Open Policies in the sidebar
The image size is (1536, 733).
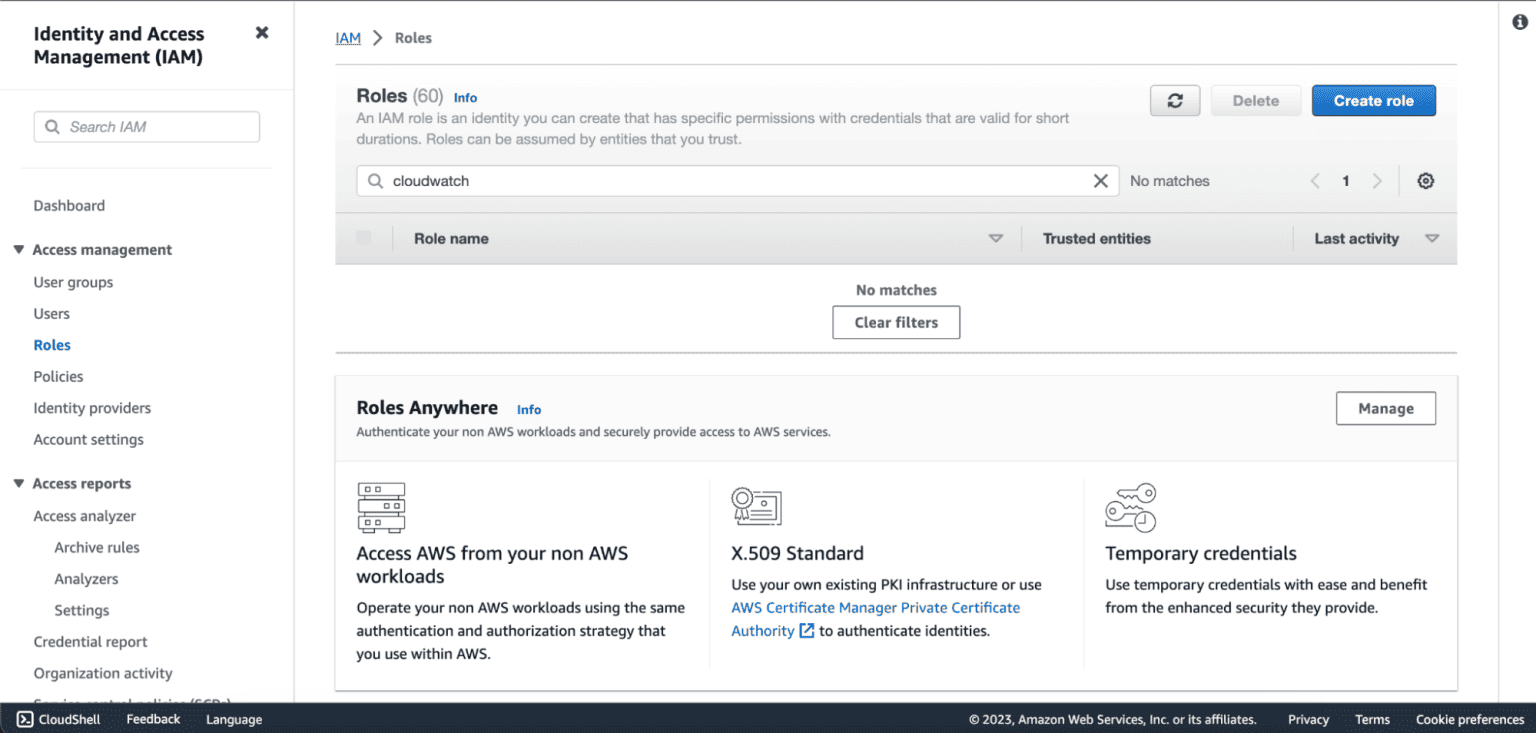click(x=58, y=377)
